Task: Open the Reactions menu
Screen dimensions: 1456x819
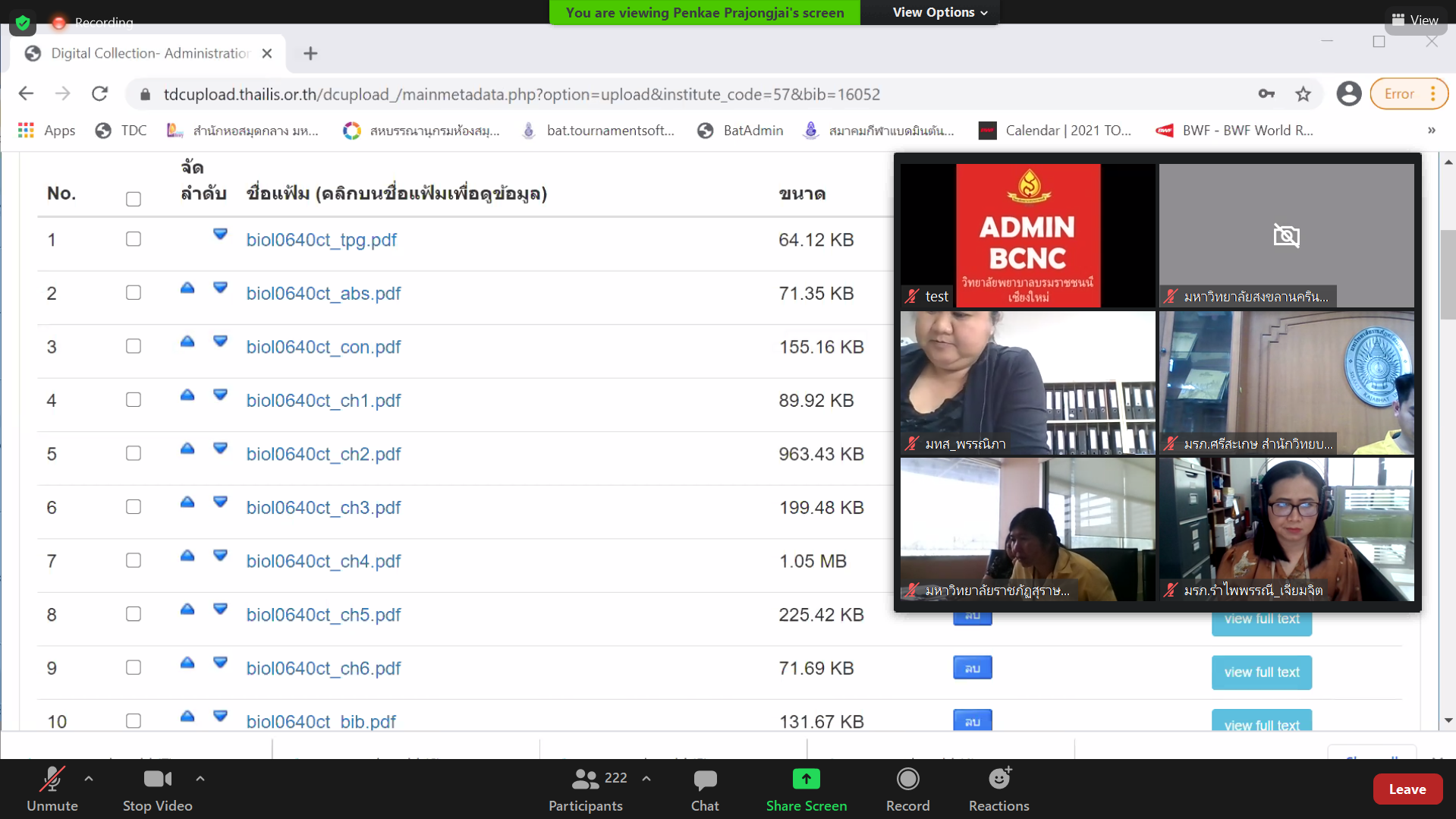Action: [x=998, y=780]
